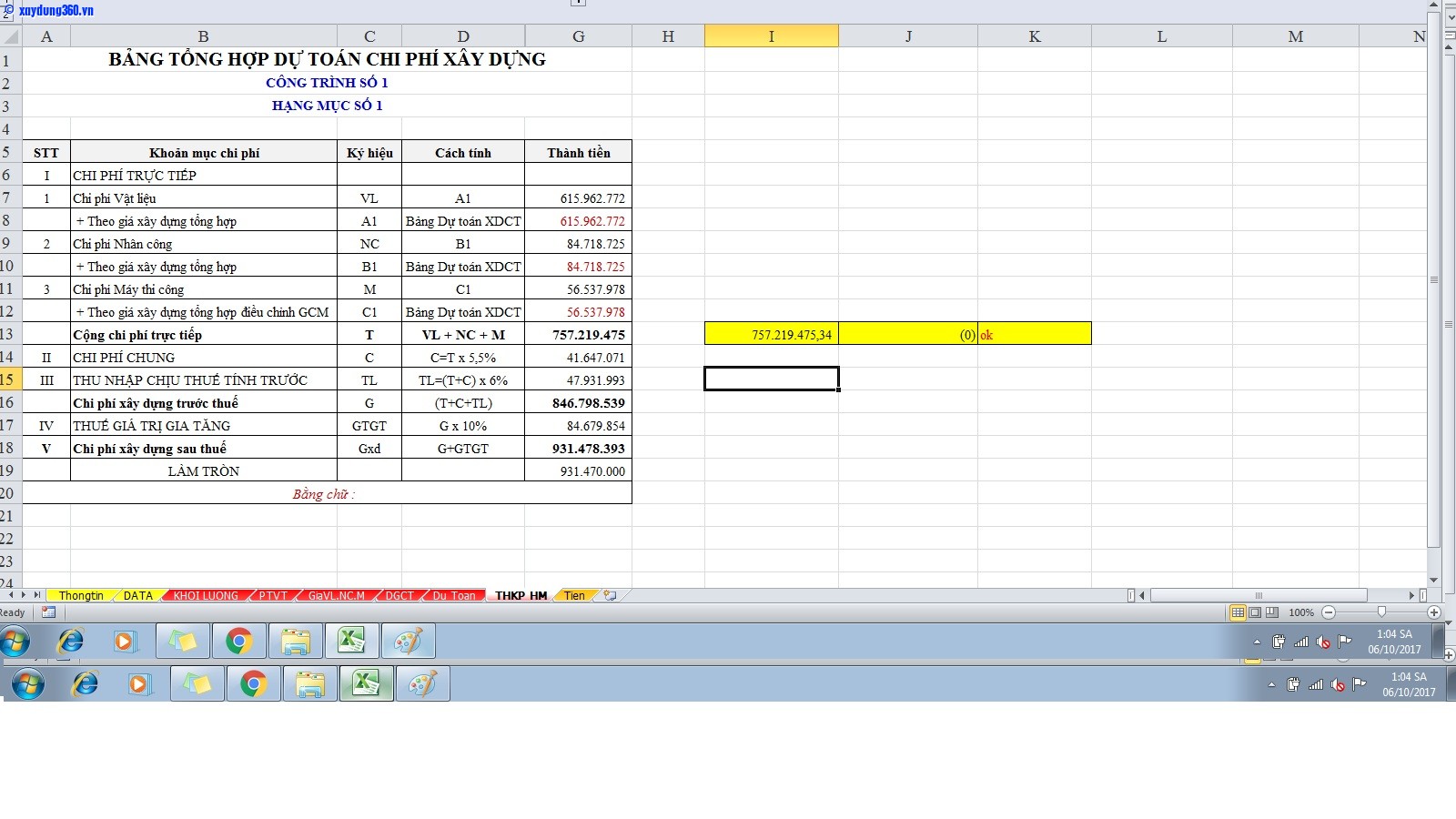1456x819 pixels.
Task: Open Paint from the lower taskbar
Action: (x=422, y=683)
